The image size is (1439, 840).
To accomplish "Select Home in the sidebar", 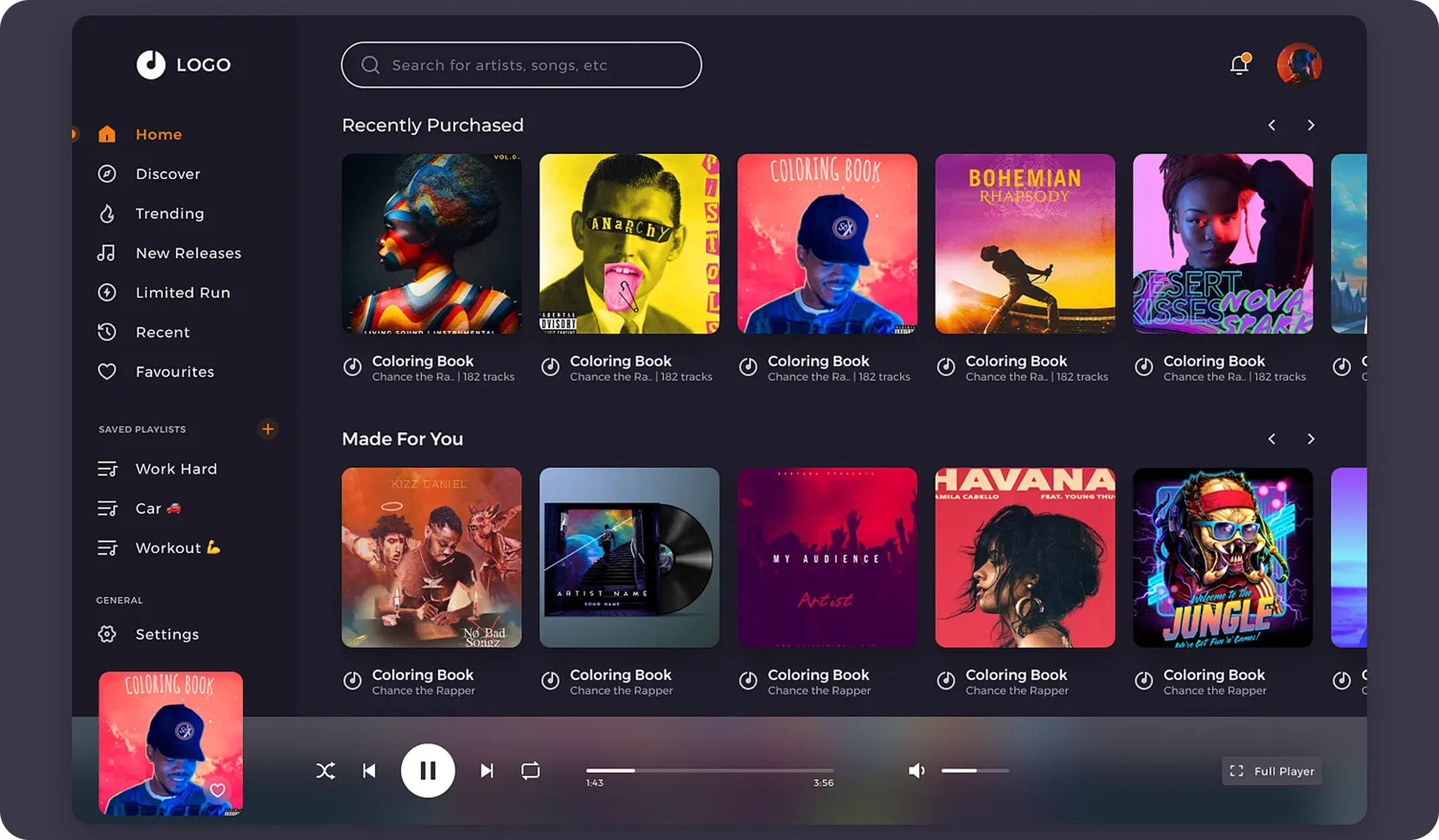I will click(x=158, y=133).
